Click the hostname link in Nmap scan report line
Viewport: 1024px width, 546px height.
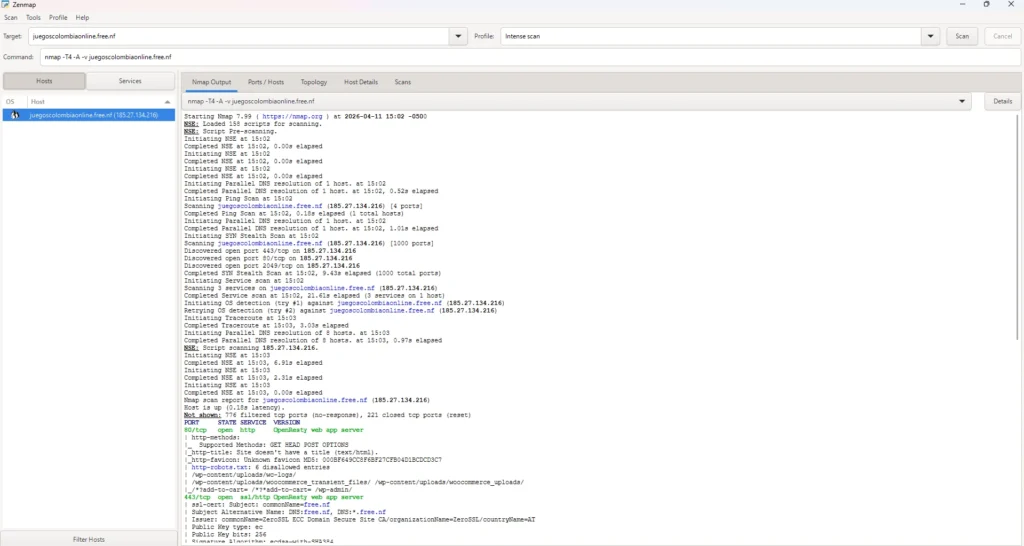[x=315, y=400]
